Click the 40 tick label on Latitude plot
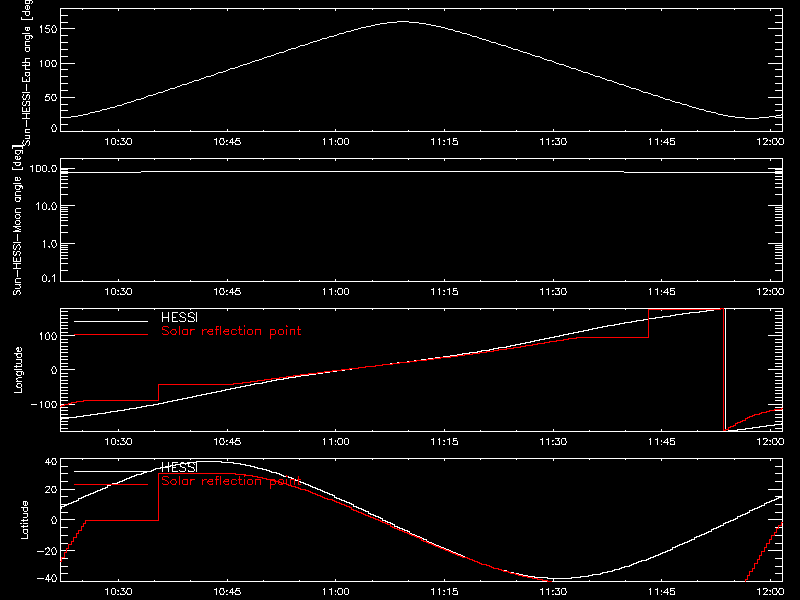This screenshot has height=600, width=800. tap(51, 462)
